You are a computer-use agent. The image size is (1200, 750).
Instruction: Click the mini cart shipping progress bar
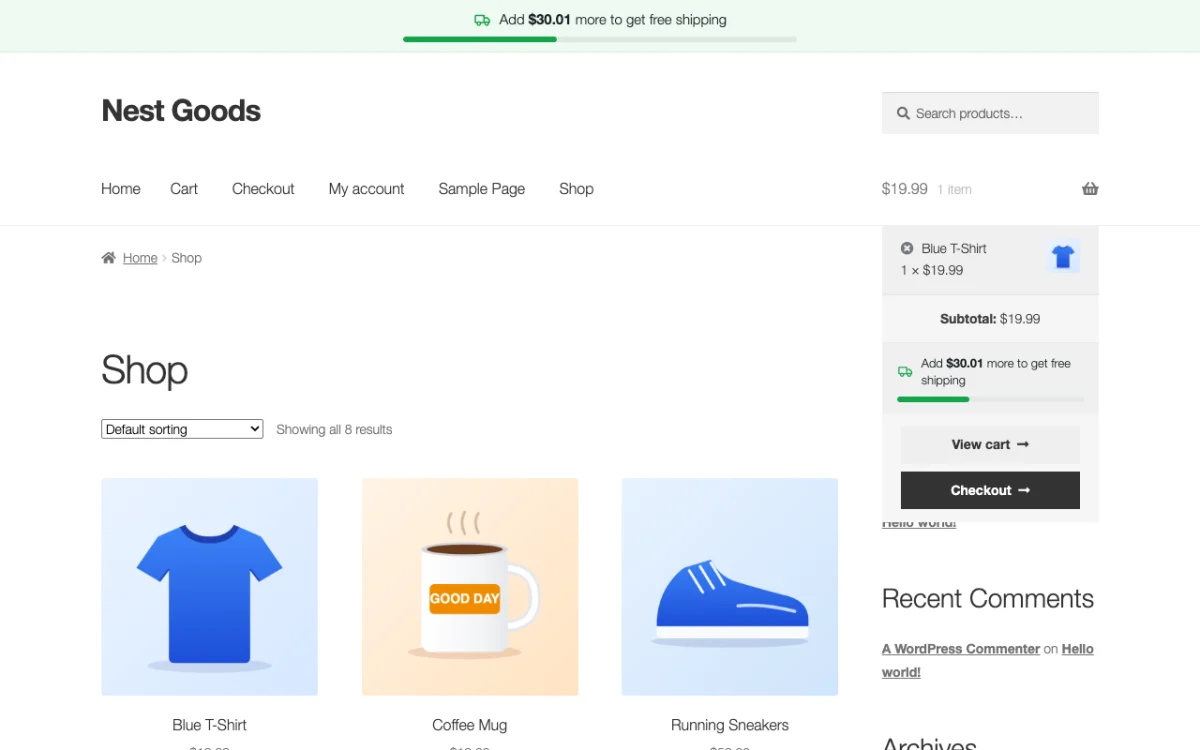tap(990, 399)
